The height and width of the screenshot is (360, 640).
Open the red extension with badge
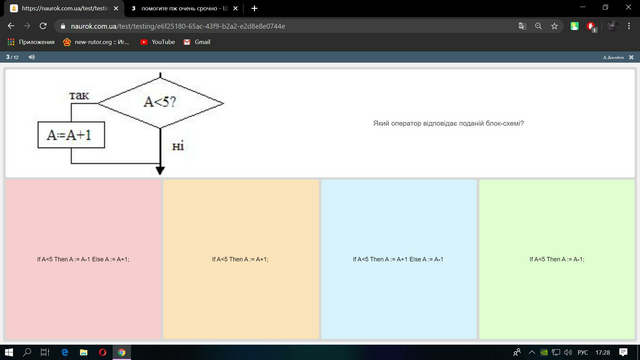[591, 27]
